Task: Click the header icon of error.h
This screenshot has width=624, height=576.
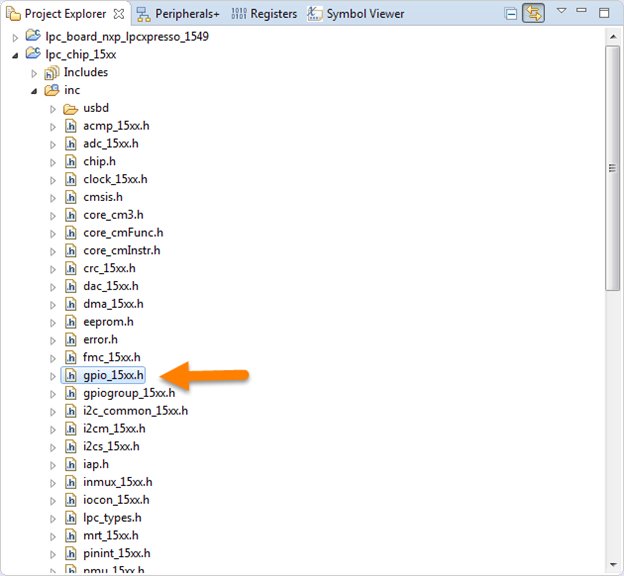Action: [x=70, y=340]
